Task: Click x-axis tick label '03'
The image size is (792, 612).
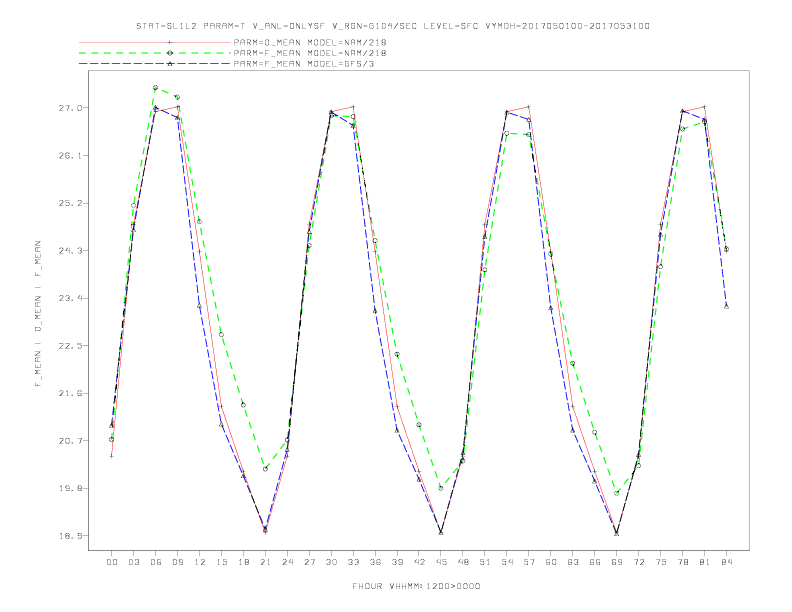Action: pos(133,562)
